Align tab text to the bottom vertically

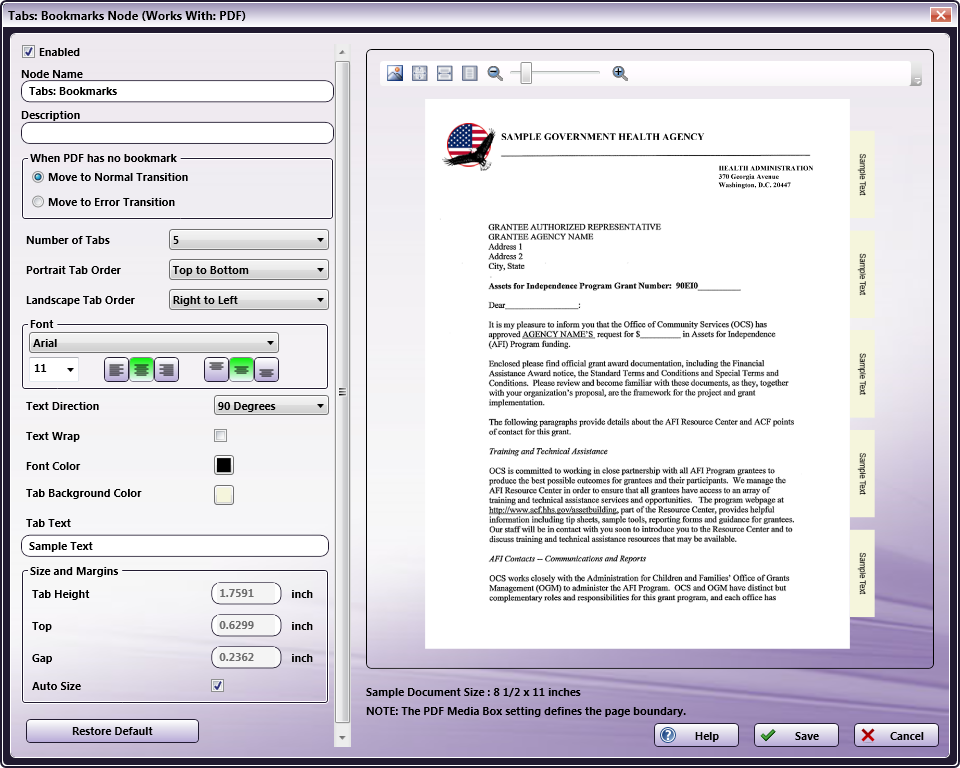click(x=266, y=370)
